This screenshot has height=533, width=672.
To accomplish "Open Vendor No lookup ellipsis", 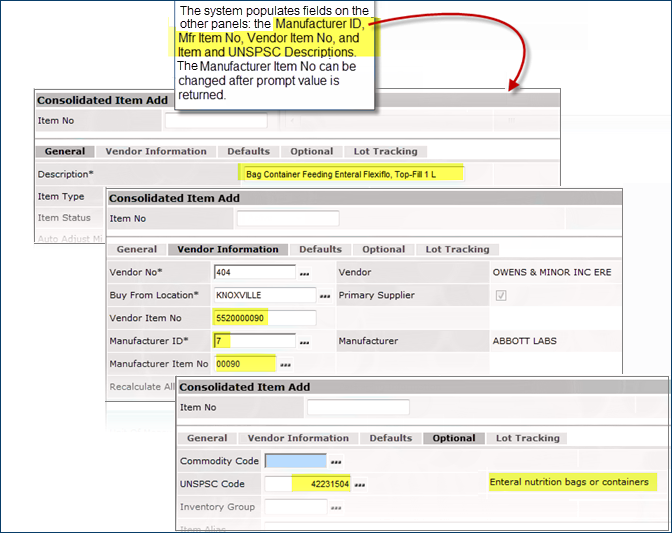I will (305, 273).
